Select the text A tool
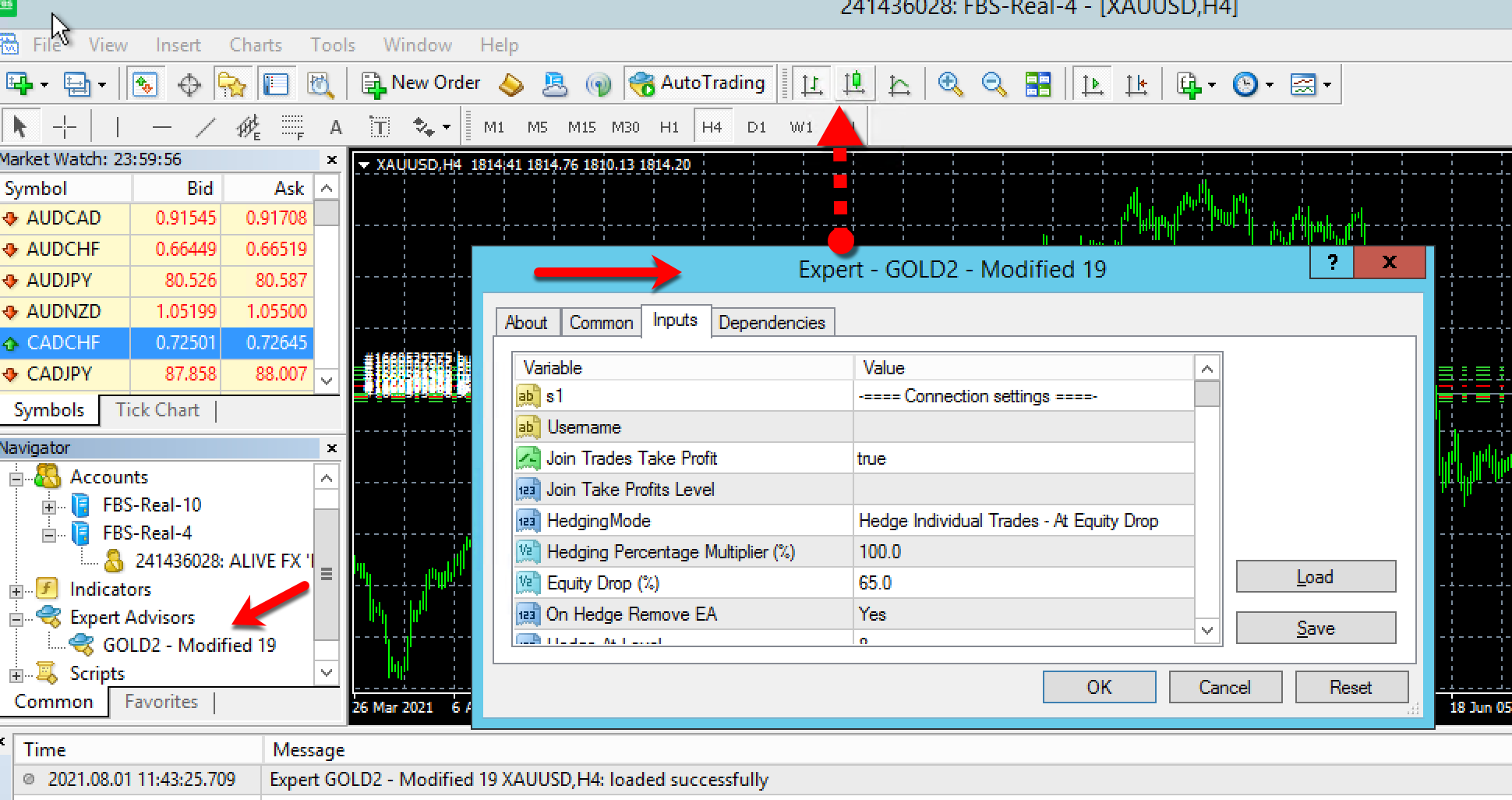Viewport: 1512px width, 800px height. [336, 127]
